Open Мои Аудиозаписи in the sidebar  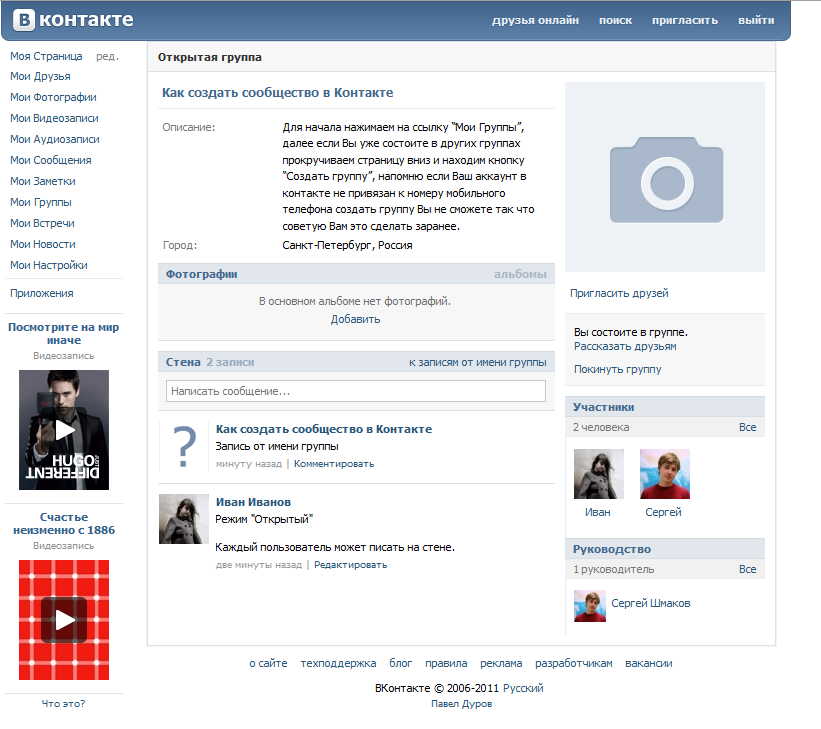click(x=54, y=139)
